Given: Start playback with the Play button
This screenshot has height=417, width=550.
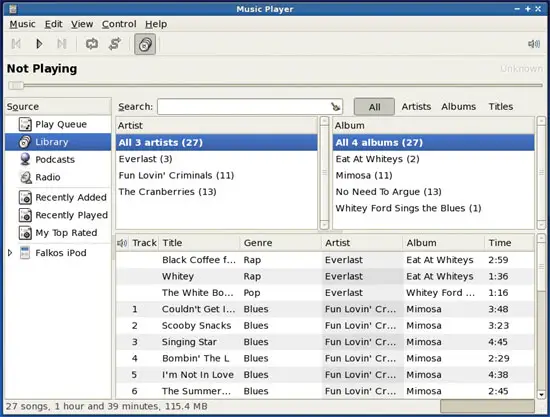Looking at the screenshot, I should [39, 44].
